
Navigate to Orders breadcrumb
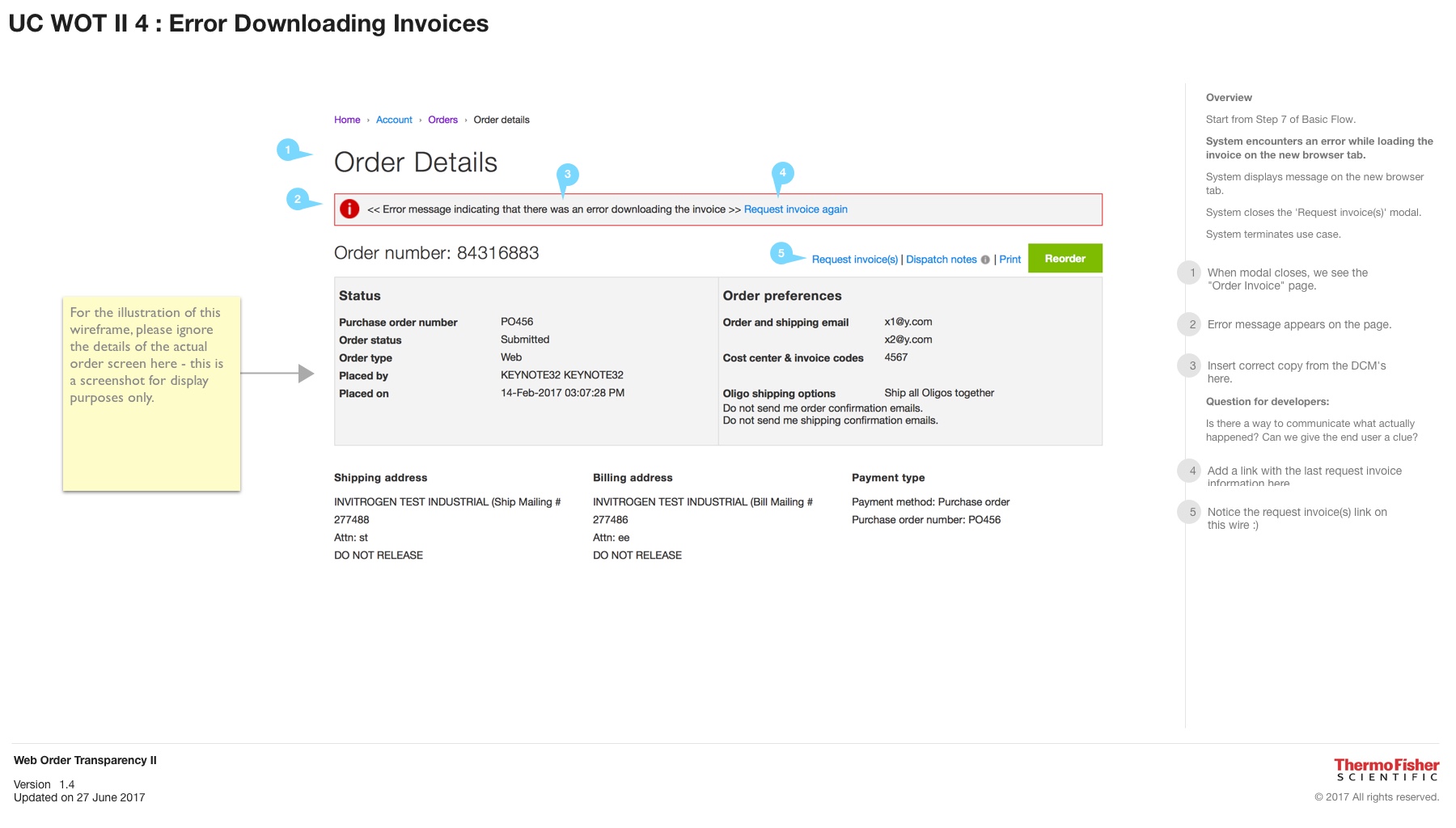click(442, 120)
